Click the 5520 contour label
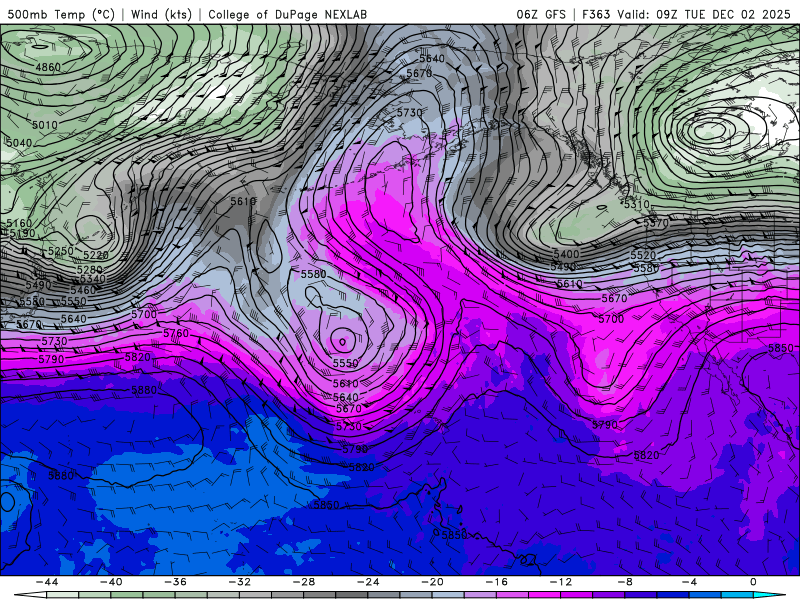Image resolution: width=800 pixels, height=600 pixels. click(643, 255)
